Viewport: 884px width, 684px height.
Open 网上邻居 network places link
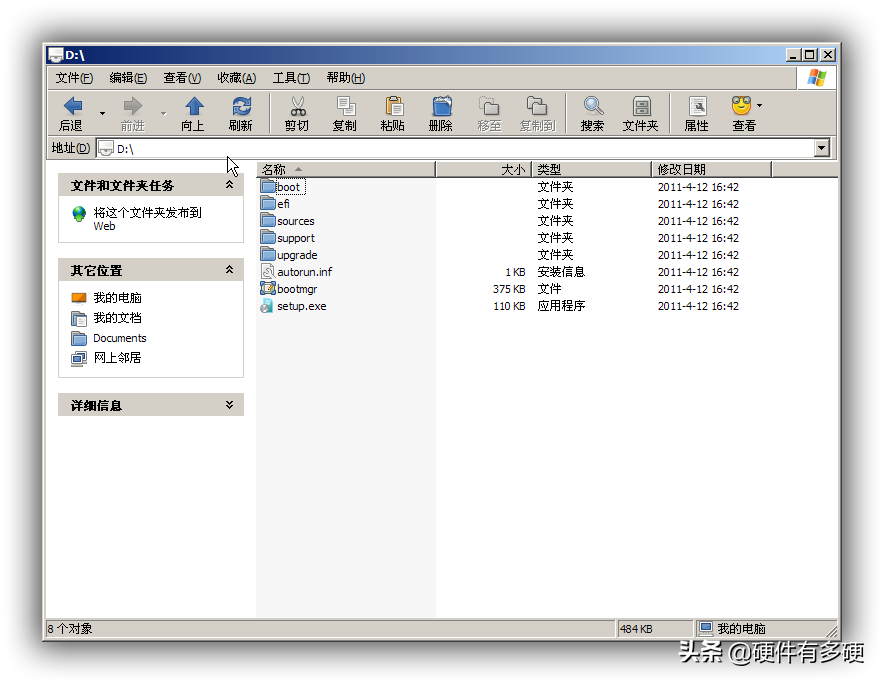[x=117, y=358]
